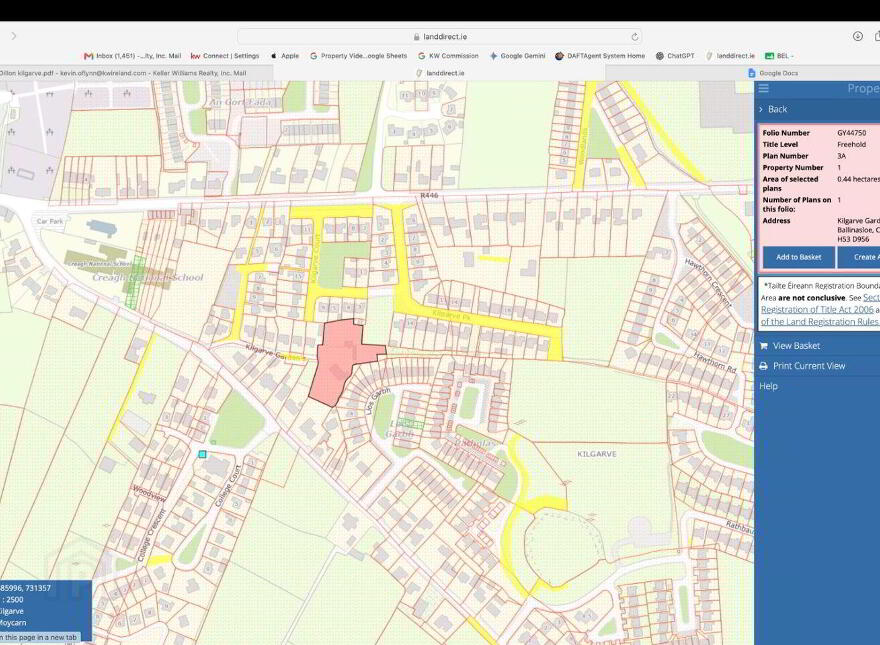The image size is (880, 645).
Task: Open the Apple bookmark
Action: point(285,56)
